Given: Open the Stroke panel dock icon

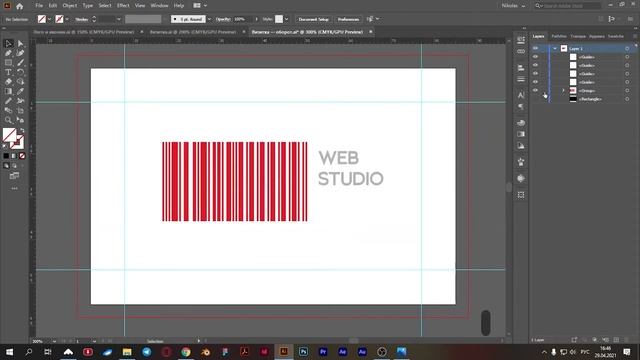Looking at the screenshot, I should [x=521, y=79].
